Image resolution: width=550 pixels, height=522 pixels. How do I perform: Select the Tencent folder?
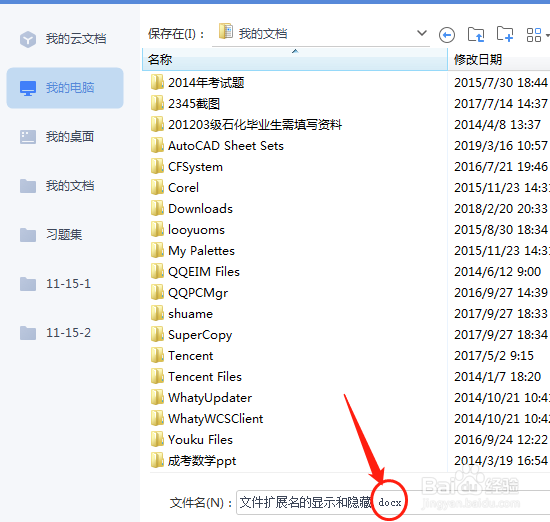pos(182,356)
